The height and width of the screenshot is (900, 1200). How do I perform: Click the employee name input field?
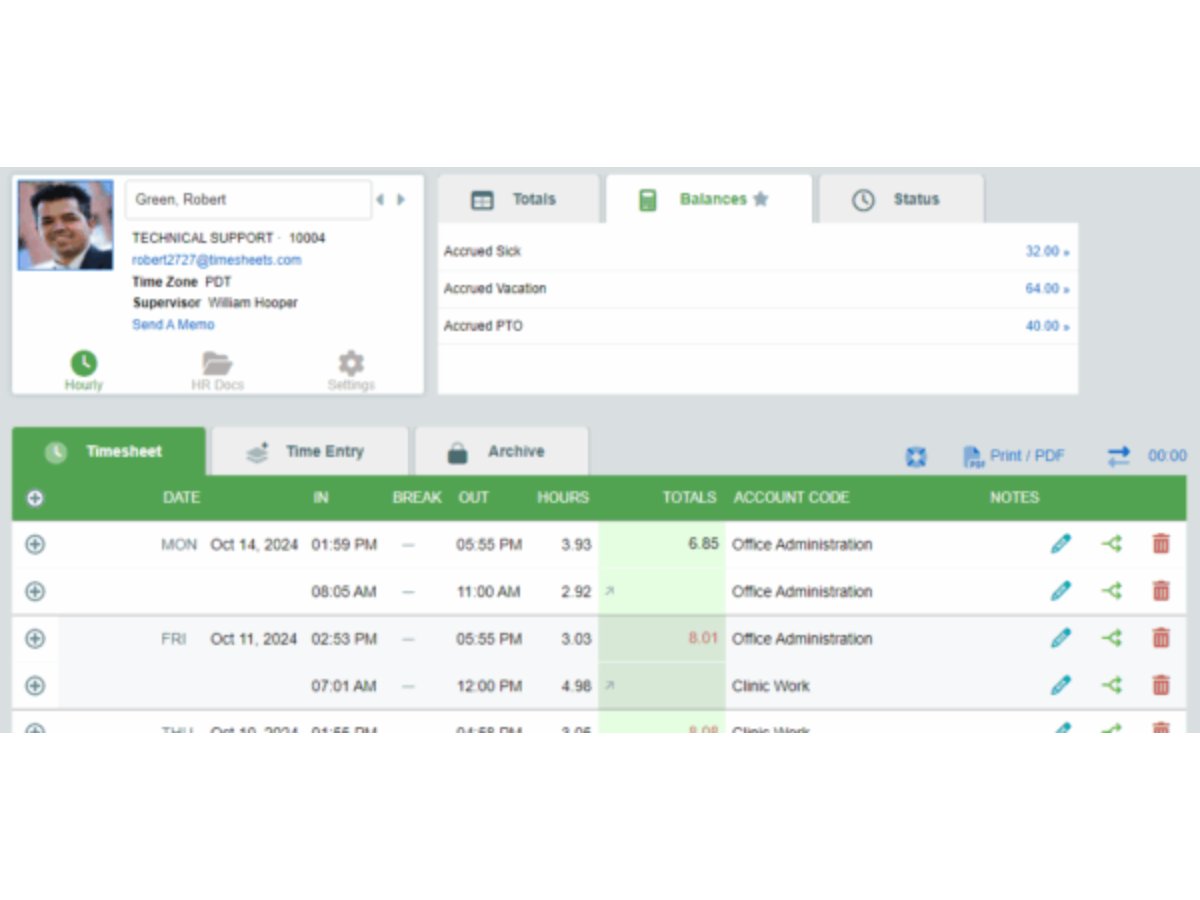click(x=247, y=200)
